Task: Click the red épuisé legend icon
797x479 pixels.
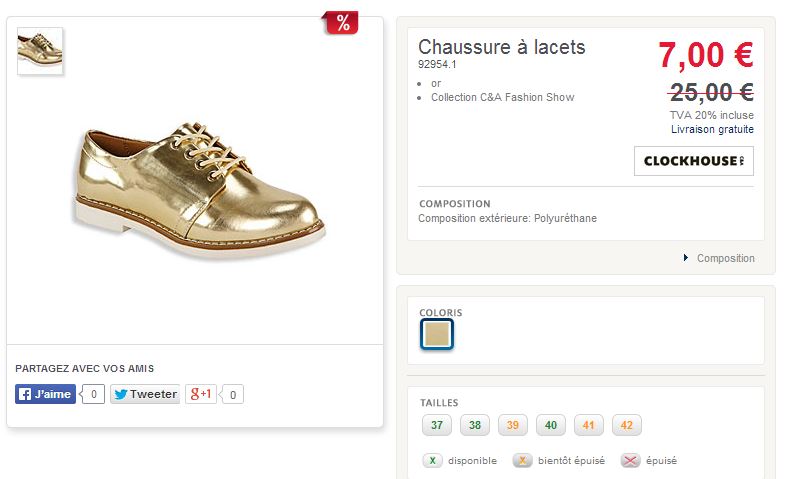Action: point(630,461)
